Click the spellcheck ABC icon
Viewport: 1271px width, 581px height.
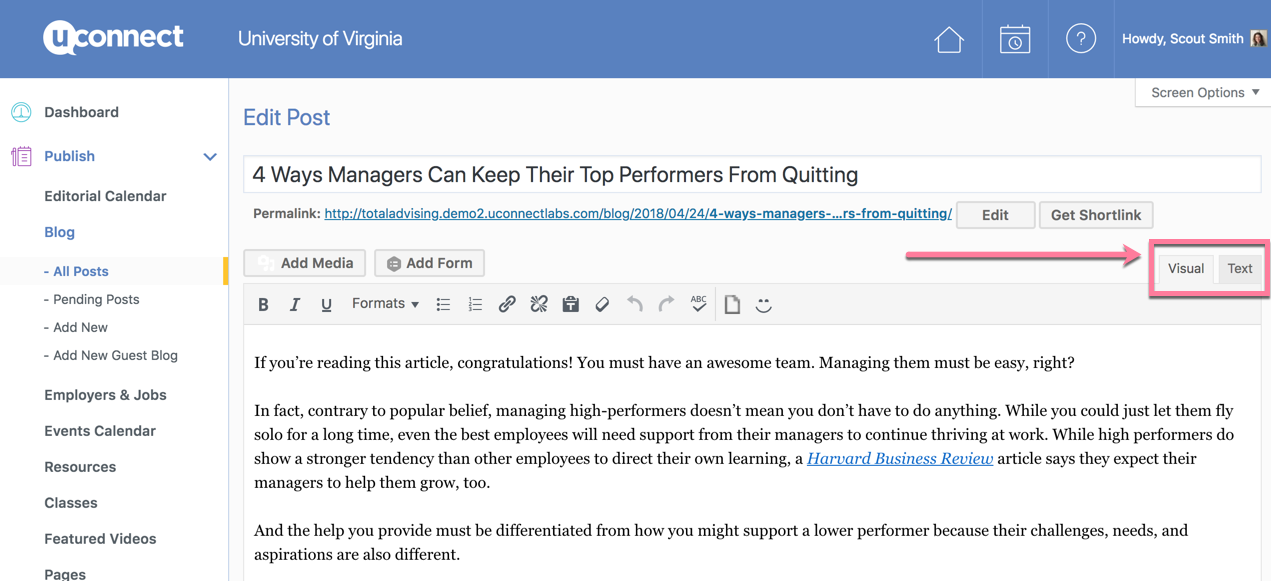tap(698, 304)
